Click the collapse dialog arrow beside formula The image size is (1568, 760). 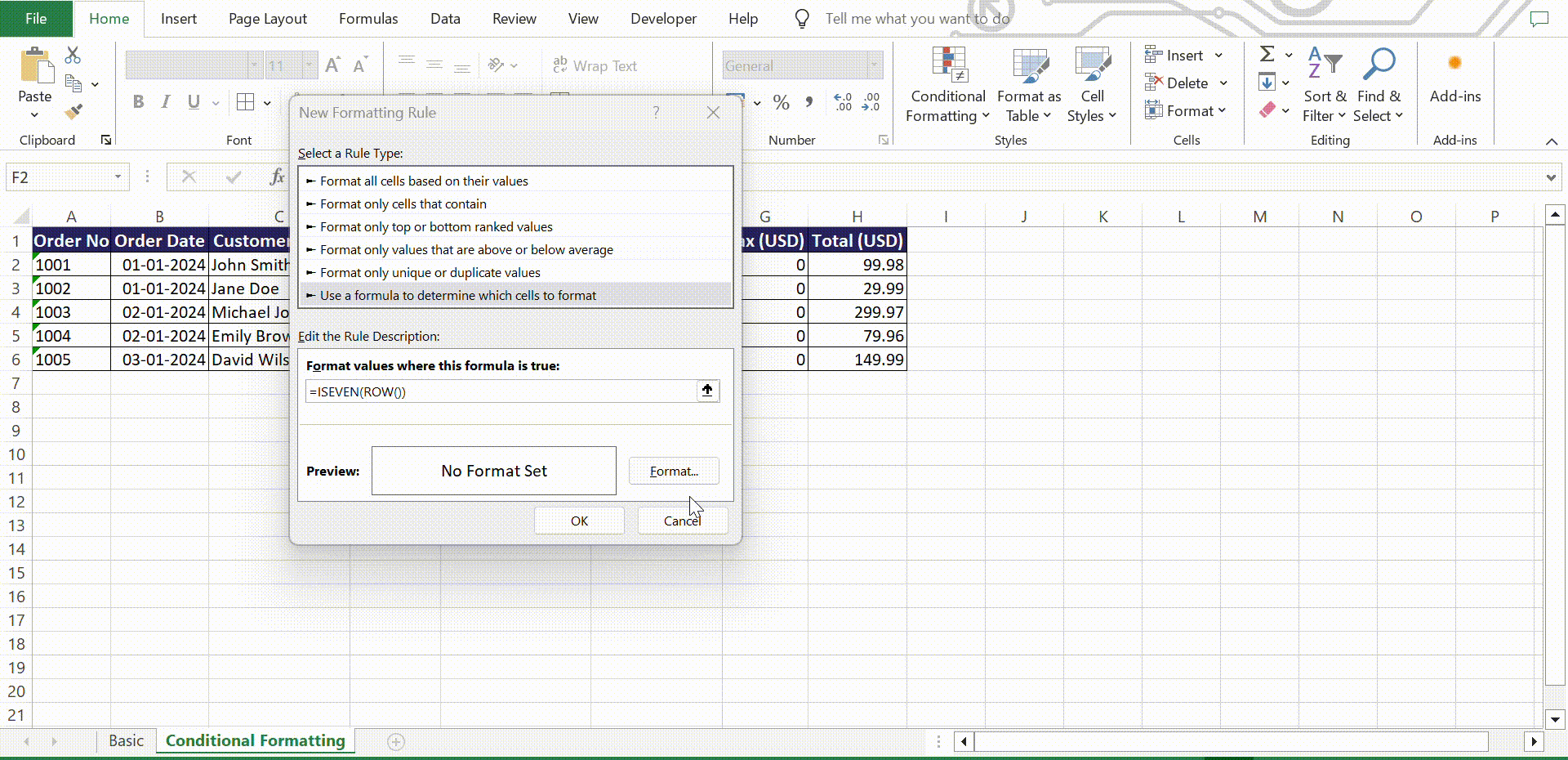[x=707, y=391]
